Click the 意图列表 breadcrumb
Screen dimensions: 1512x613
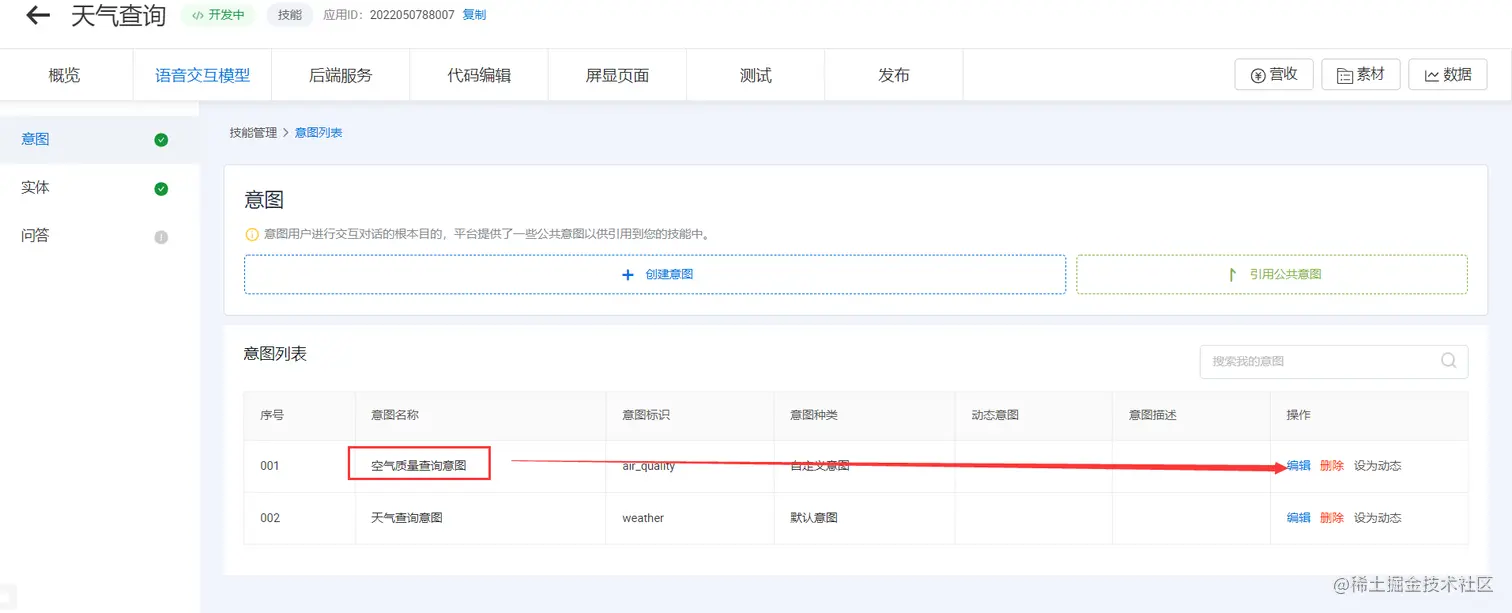[x=319, y=132]
